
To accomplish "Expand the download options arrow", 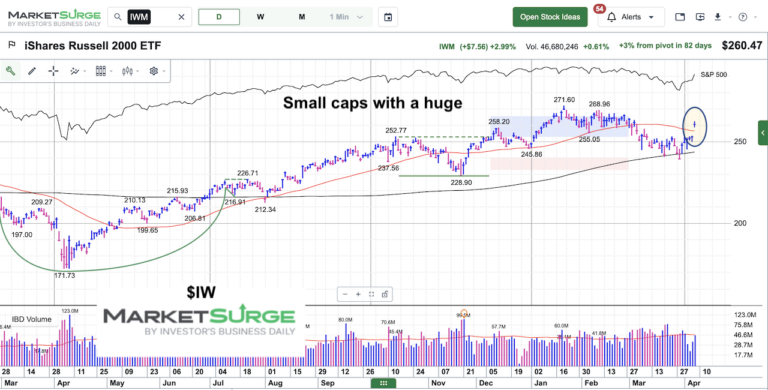I will pos(729,17).
